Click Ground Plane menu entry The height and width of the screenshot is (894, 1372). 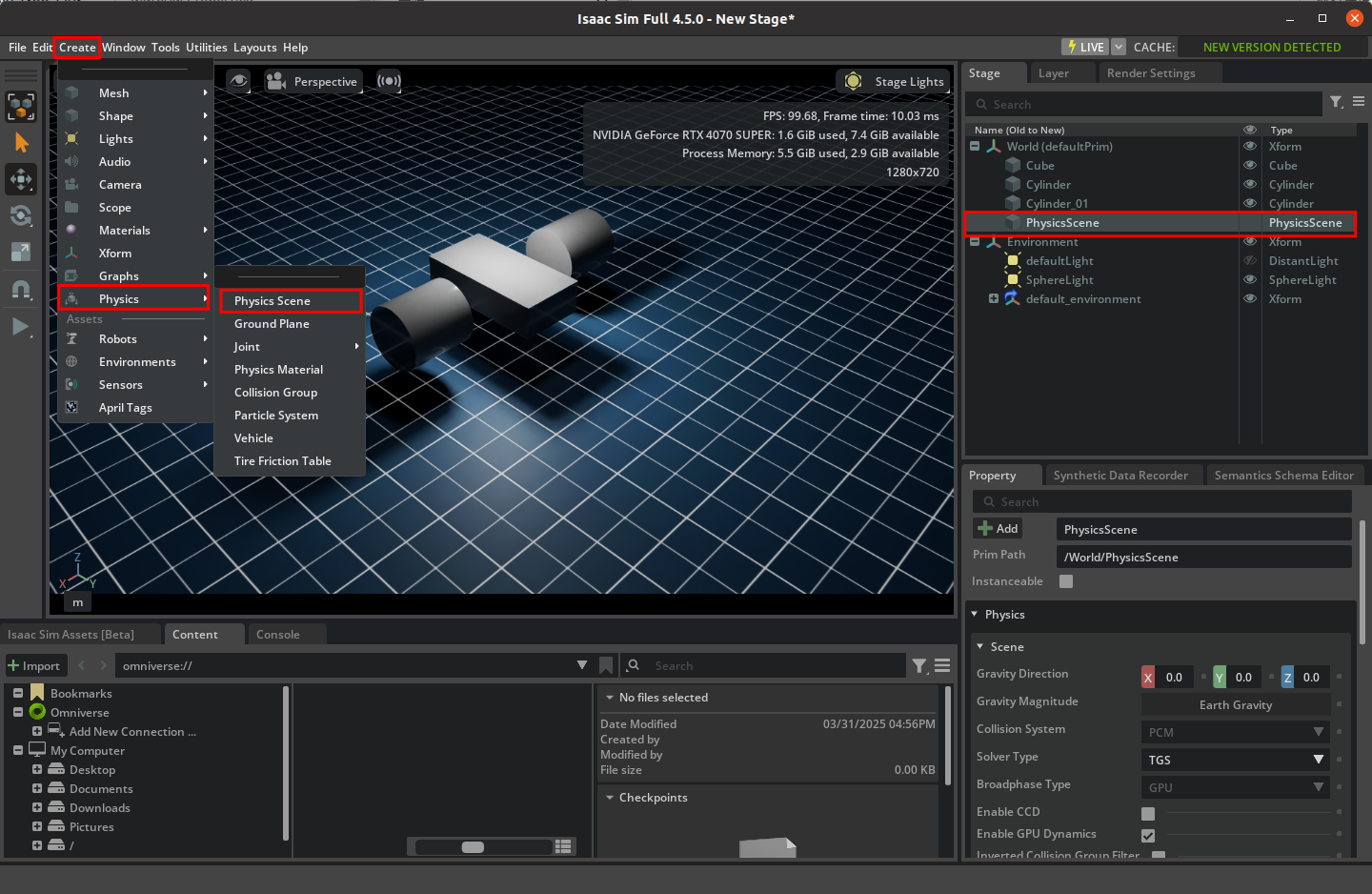pyautogui.click(x=291, y=323)
